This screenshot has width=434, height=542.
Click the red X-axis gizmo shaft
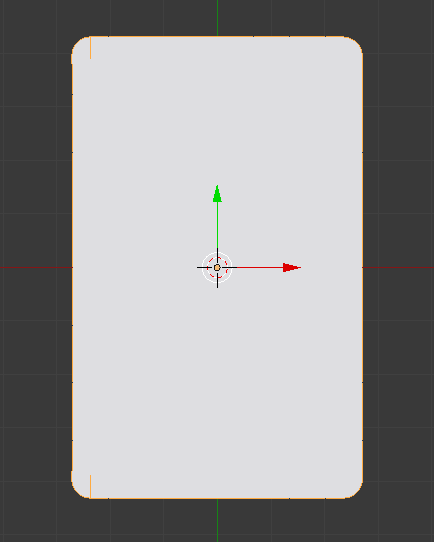click(260, 268)
